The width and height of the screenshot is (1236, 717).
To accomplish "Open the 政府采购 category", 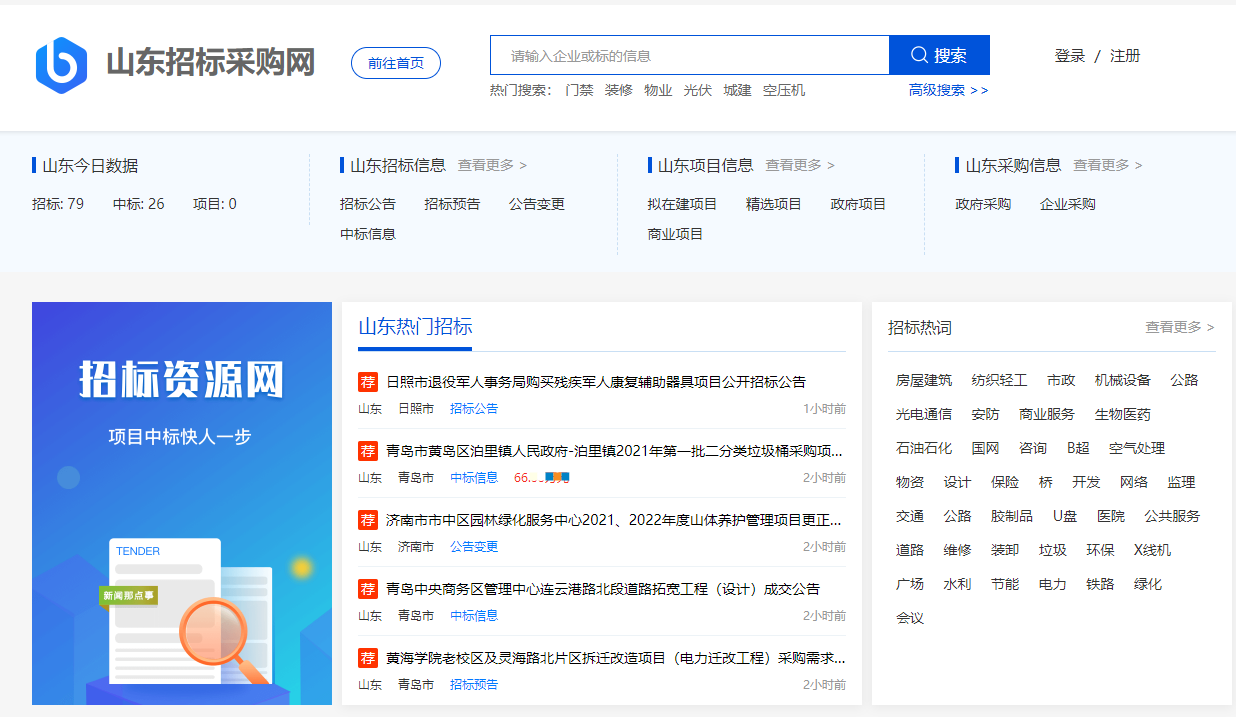I will [982, 204].
